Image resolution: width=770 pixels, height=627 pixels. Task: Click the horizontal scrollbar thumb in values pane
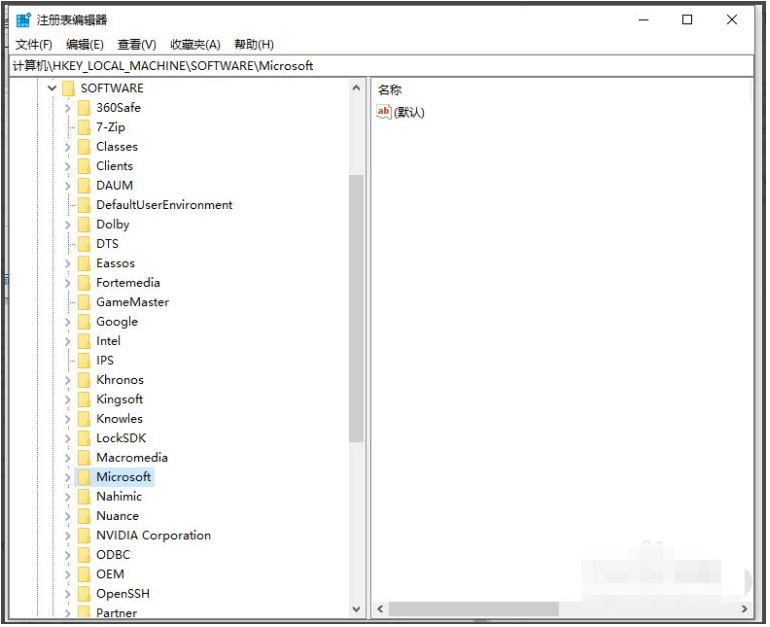click(x=473, y=608)
